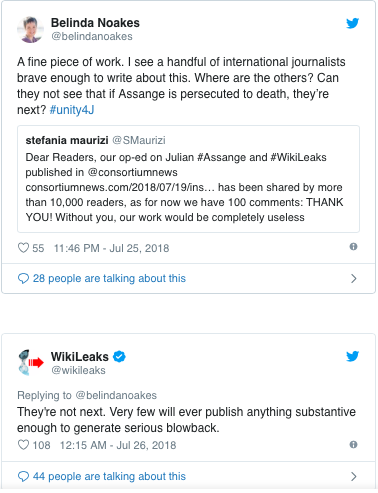Viewport: 378px width, 493px height.
Task: Open WikiLeaks hourglass avatar
Action: [x=30, y=363]
